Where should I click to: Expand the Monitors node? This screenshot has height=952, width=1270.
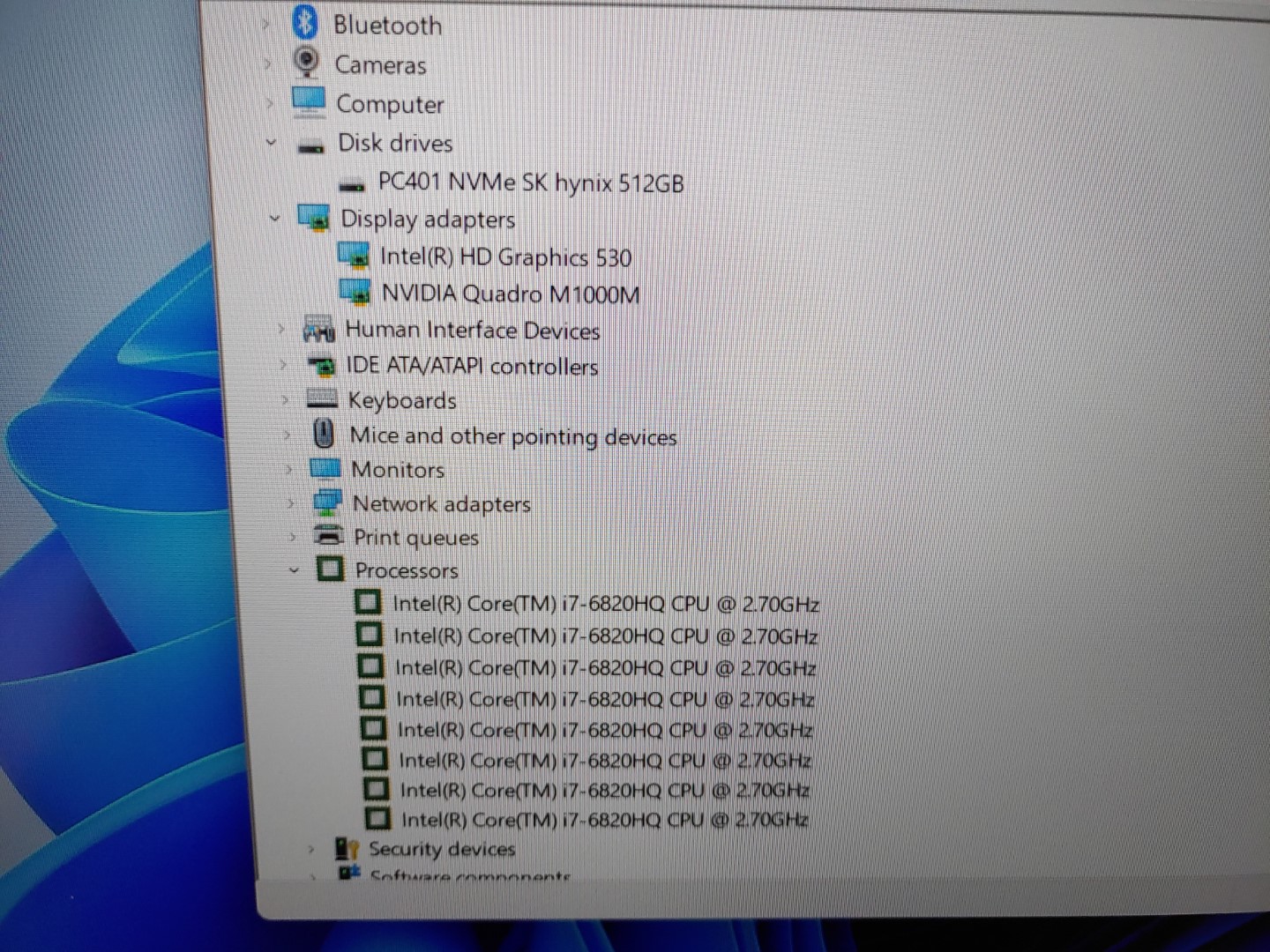point(288,469)
